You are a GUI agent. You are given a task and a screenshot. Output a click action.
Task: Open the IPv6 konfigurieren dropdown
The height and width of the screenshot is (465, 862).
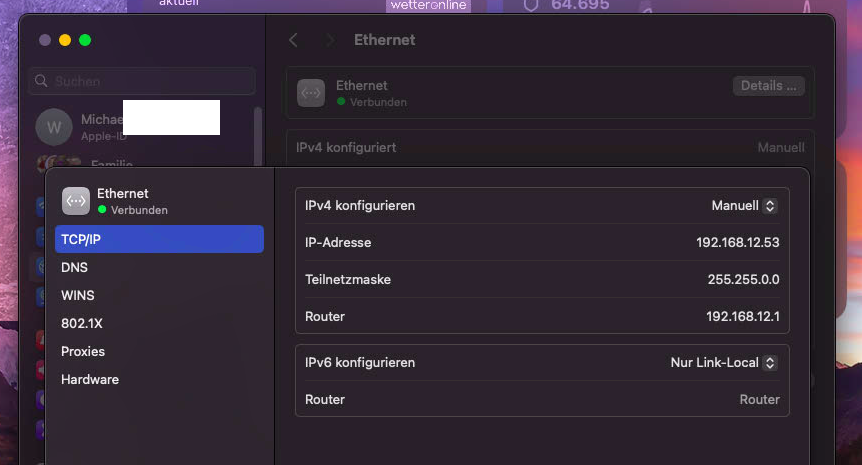723,363
